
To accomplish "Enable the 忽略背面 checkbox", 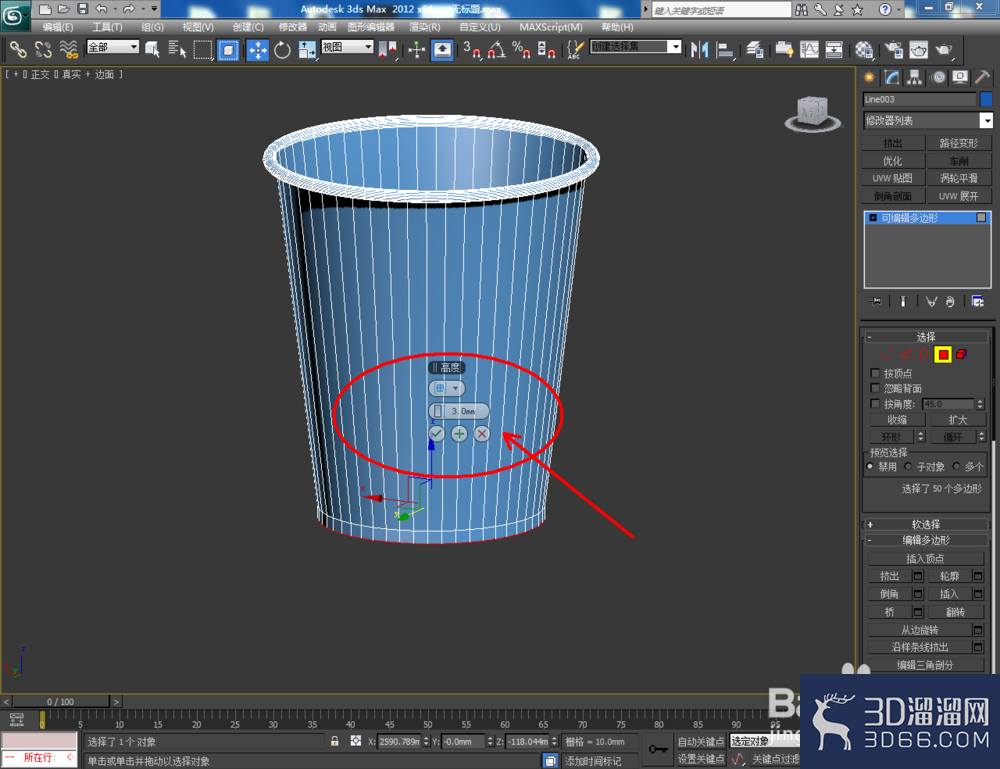I will [875, 388].
